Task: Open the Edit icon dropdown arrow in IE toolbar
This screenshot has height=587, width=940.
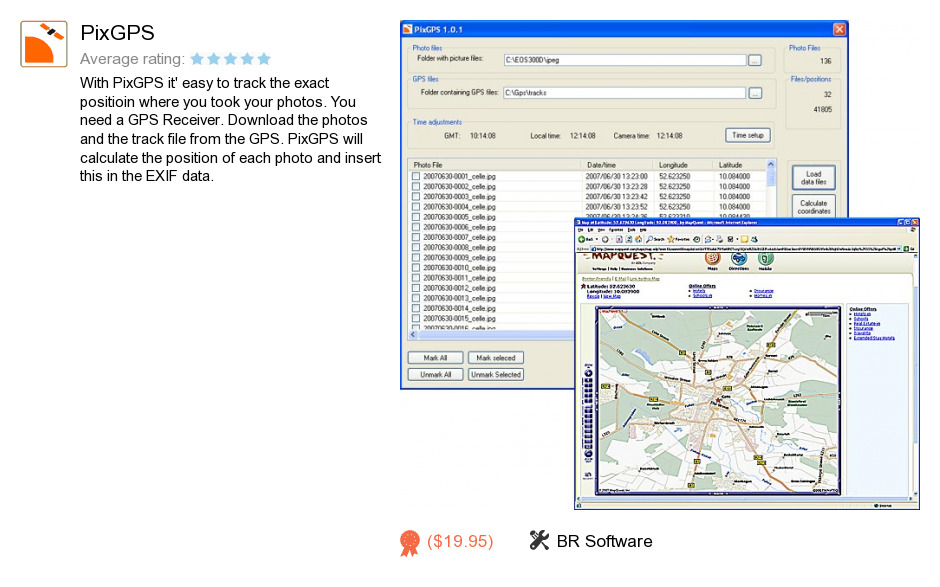Action: [737, 239]
